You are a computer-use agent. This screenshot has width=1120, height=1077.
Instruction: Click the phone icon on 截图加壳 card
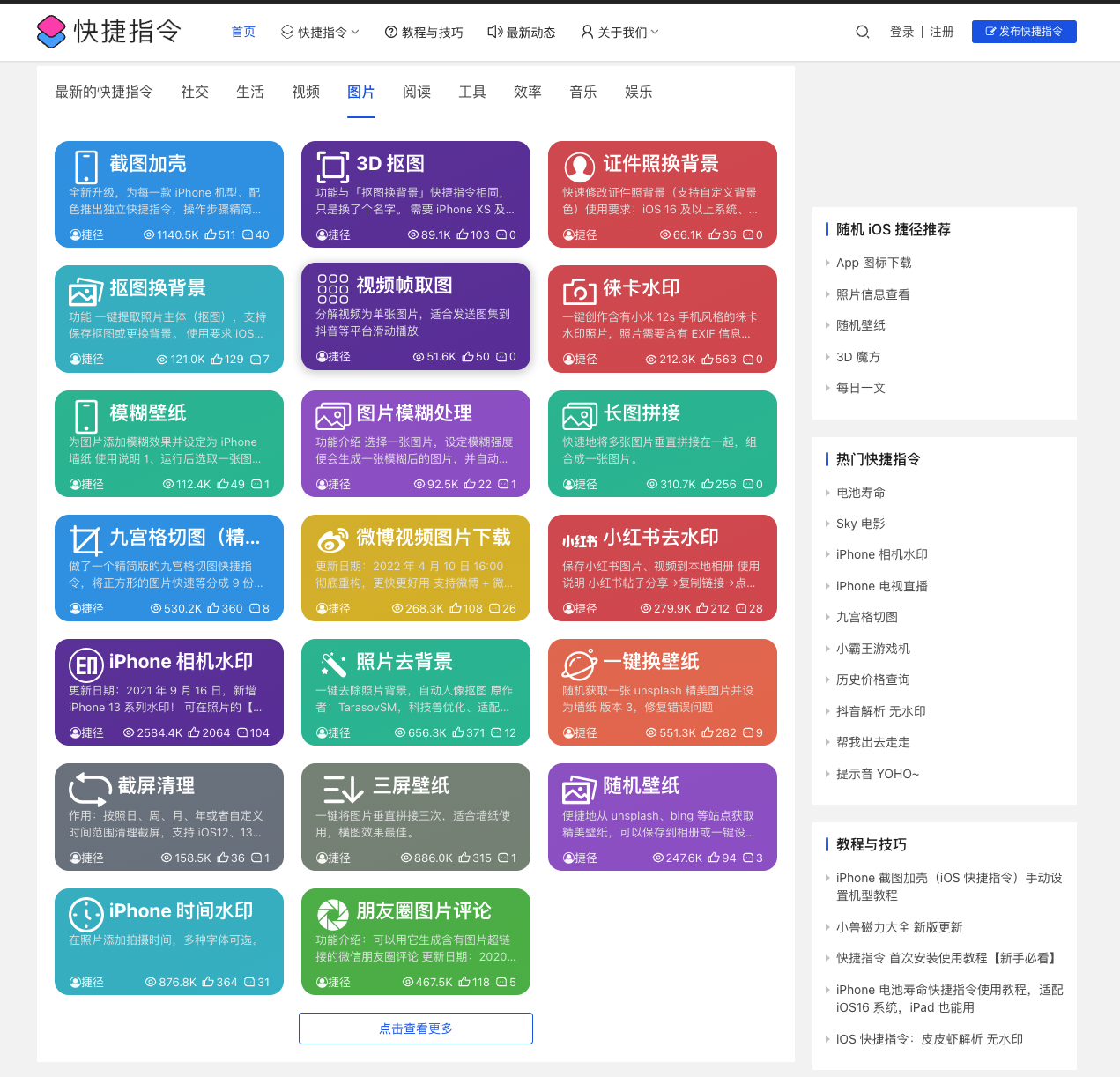[86, 167]
